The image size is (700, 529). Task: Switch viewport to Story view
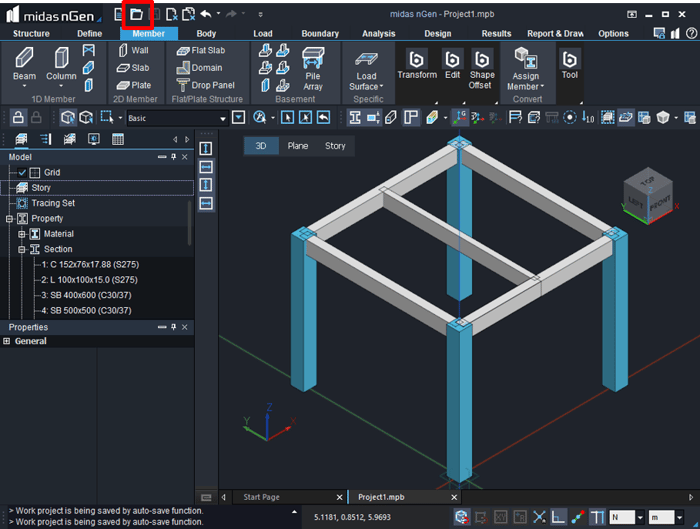(335, 146)
